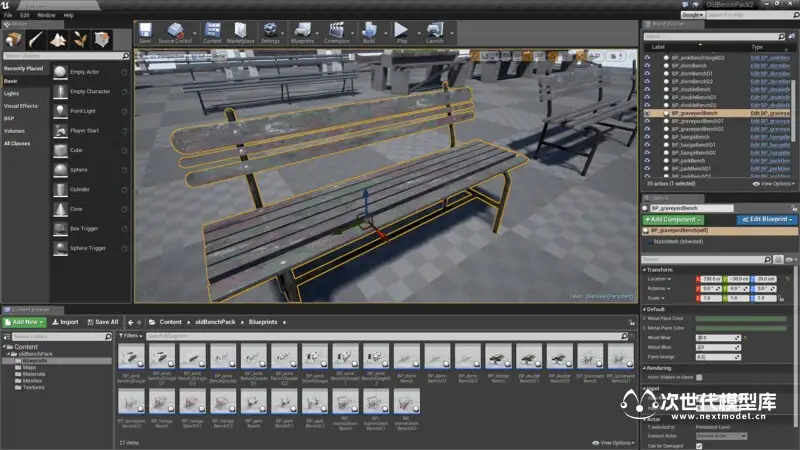Open the Cinematics toolbar icon

click(337, 32)
